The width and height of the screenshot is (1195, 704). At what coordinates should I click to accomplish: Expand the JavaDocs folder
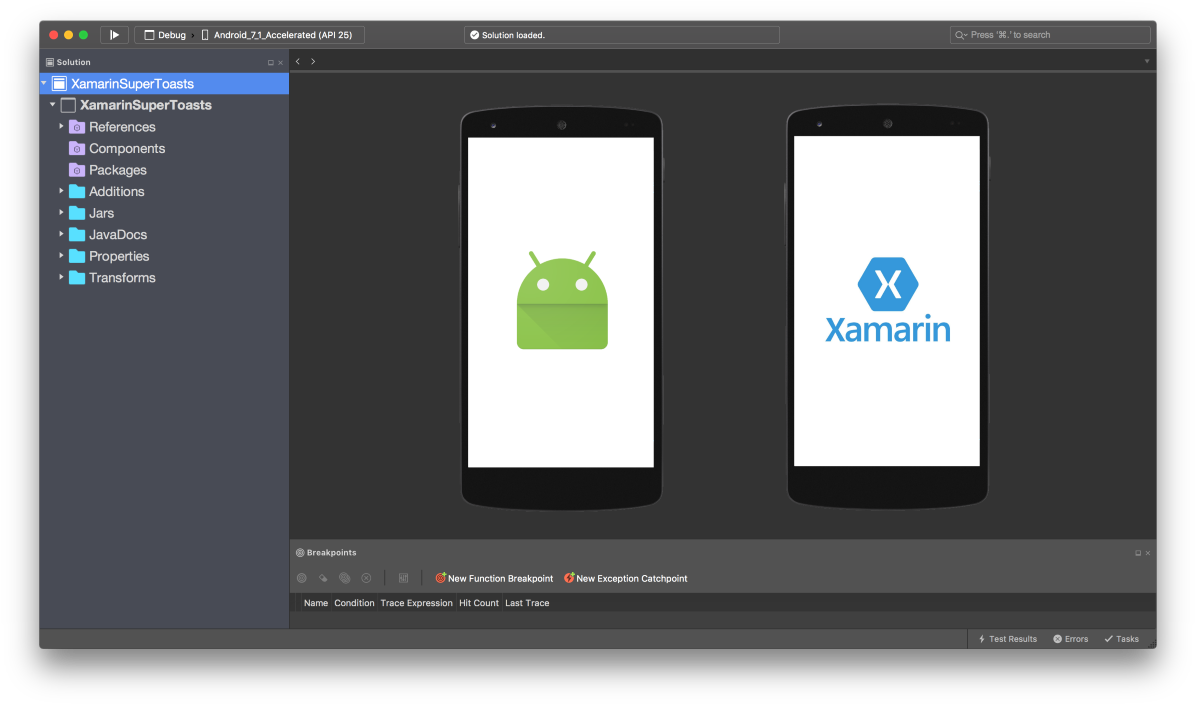(61, 234)
